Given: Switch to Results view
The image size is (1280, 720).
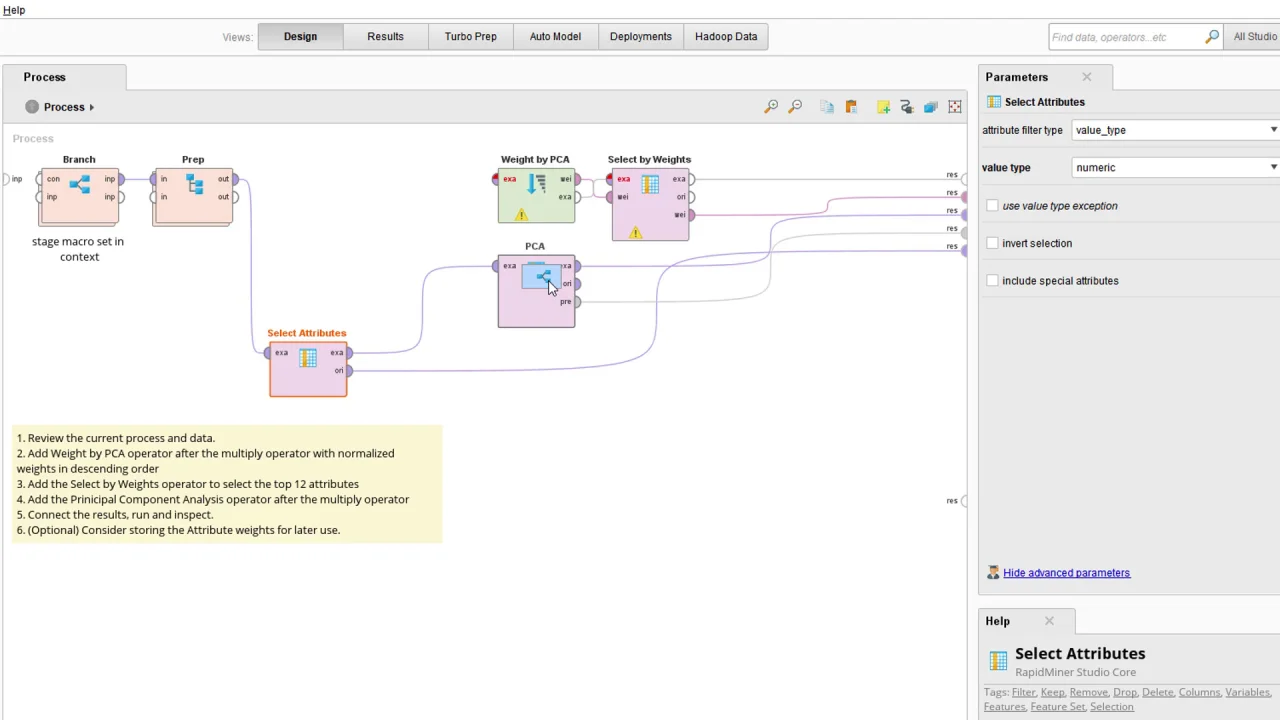Looking at the screenshot, I should 385,37.
